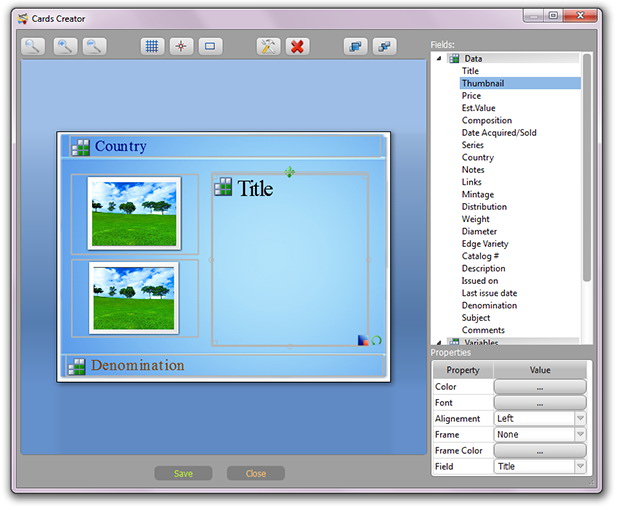Click the field icon next to Country

point(80,147)
